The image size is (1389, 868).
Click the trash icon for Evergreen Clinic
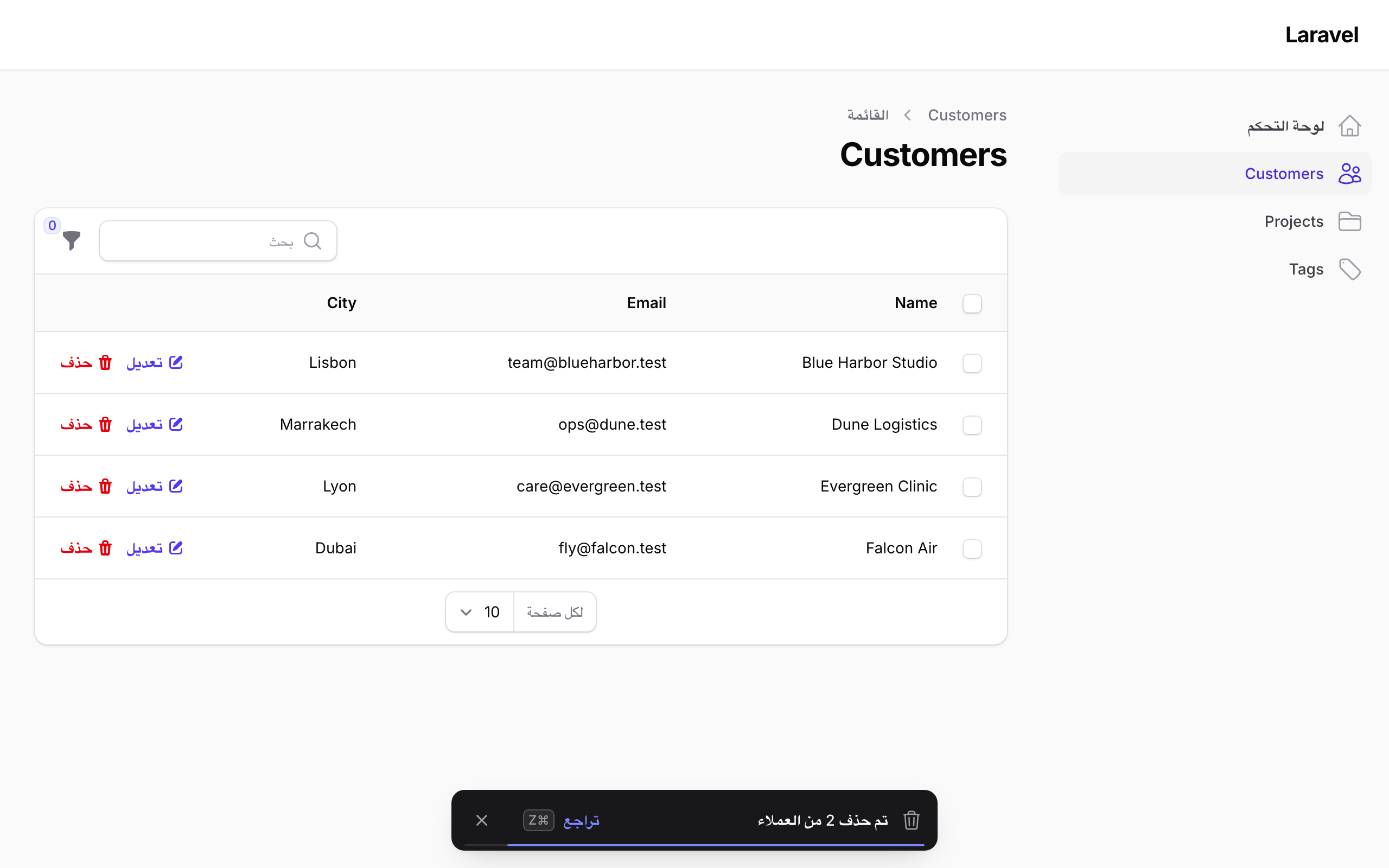coord(105,486)
